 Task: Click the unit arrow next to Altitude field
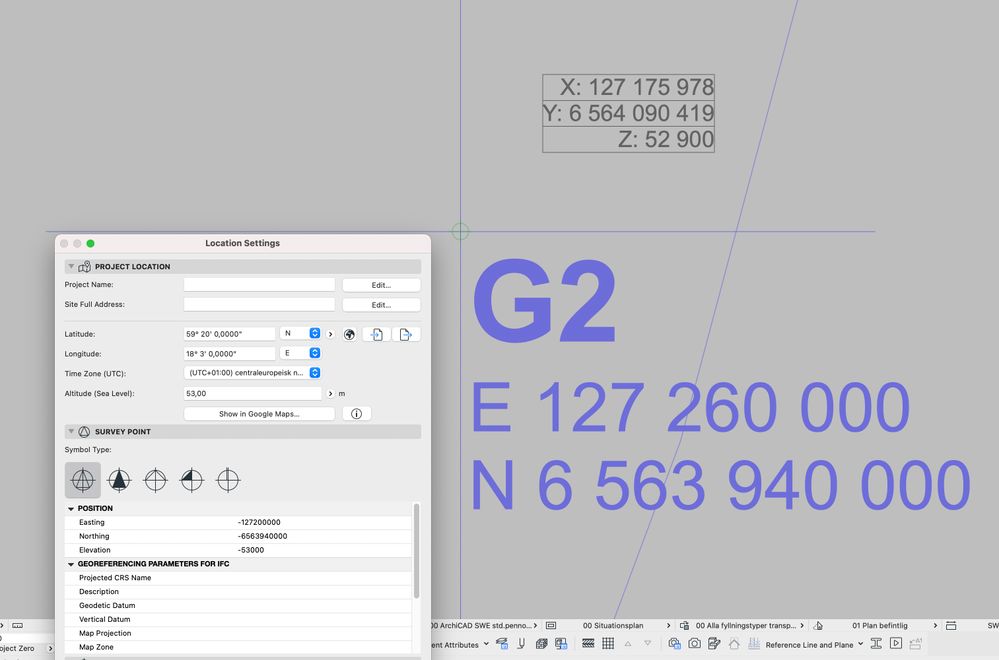coord(330,394)
